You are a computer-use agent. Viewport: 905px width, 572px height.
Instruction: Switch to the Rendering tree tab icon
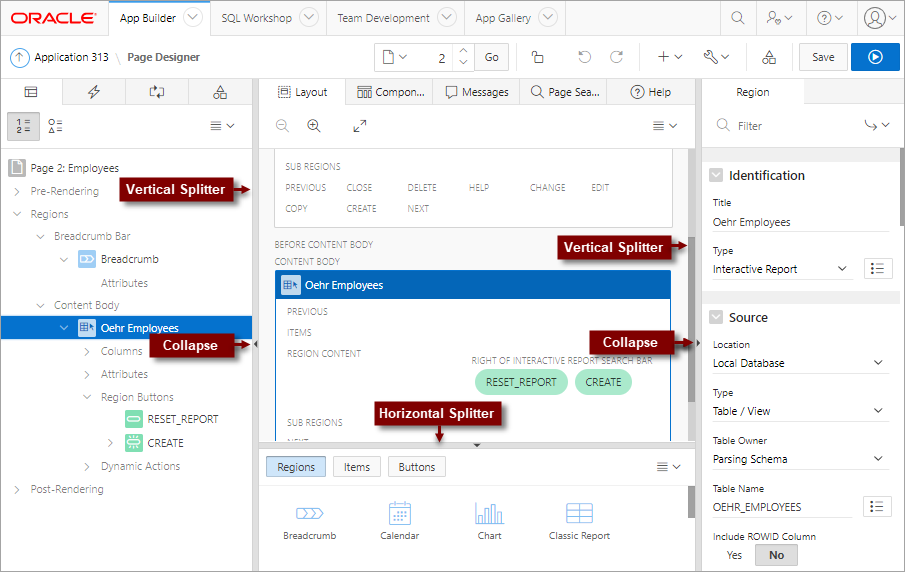click(31, 92)
